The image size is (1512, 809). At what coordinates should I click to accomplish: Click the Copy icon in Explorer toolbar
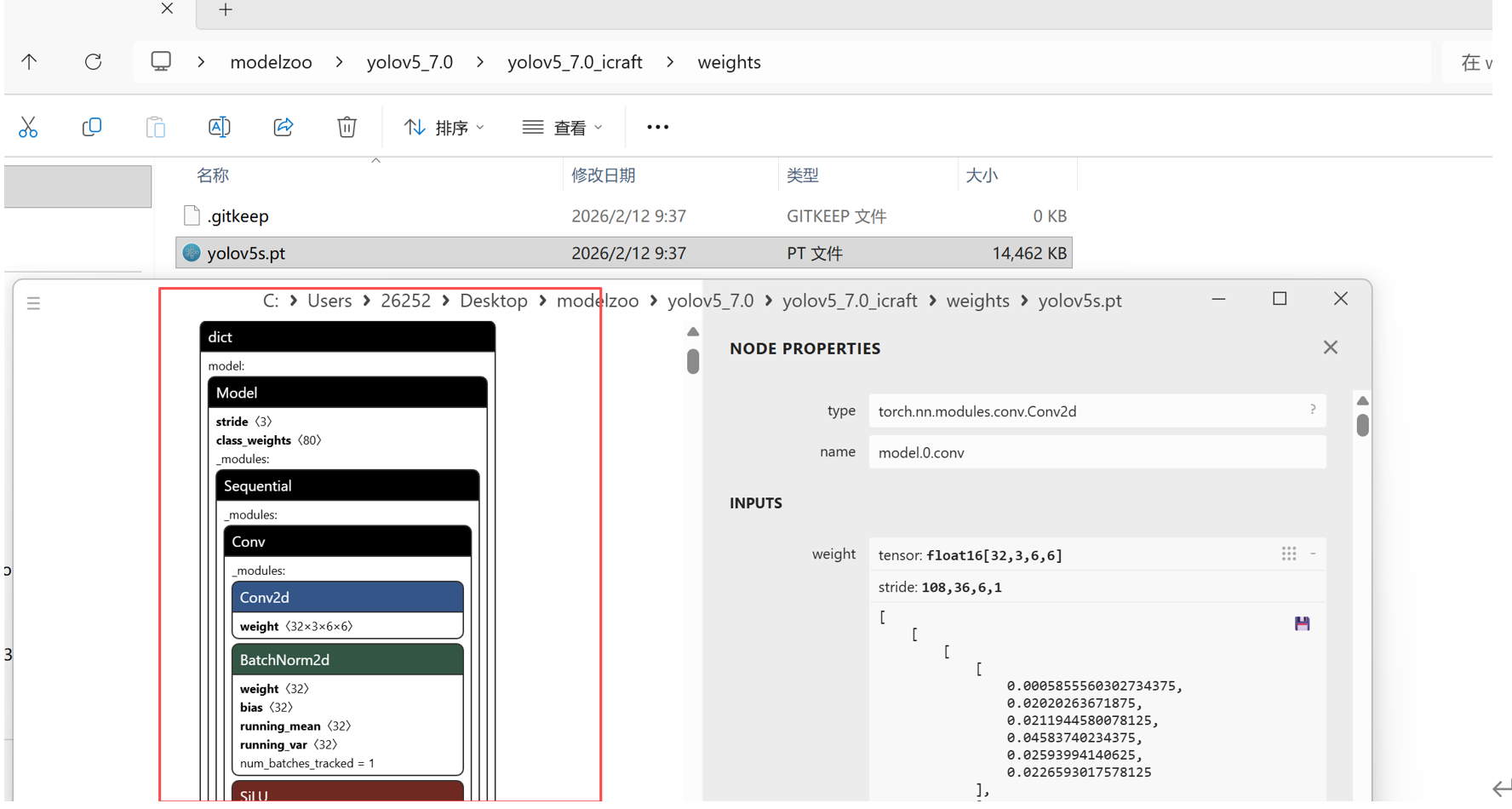click(x=92, y=127)
